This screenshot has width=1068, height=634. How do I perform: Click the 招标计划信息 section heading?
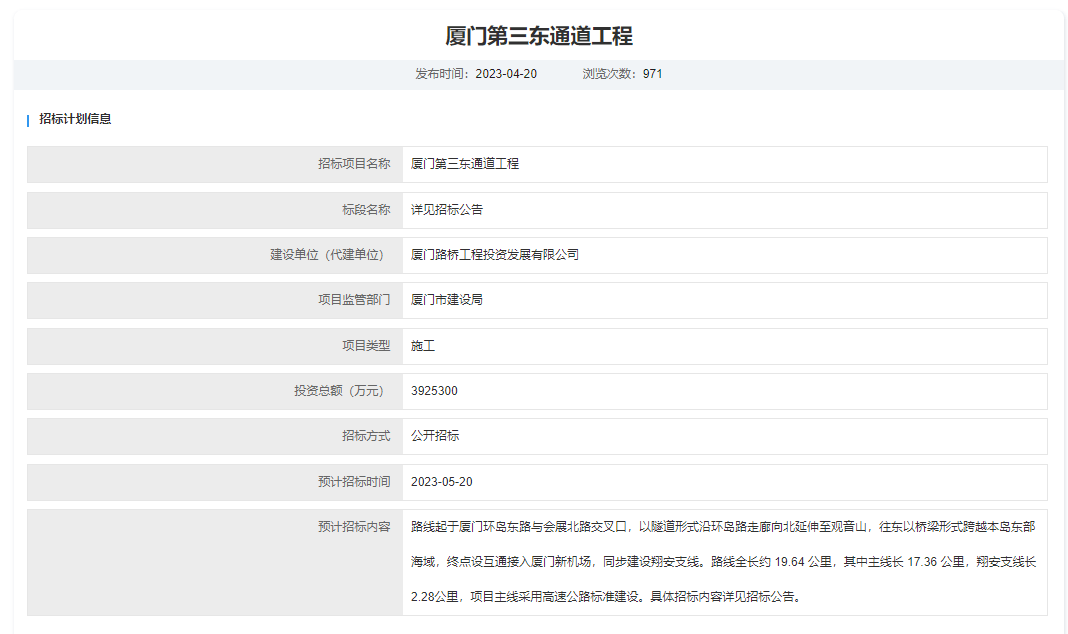(75, 118)
